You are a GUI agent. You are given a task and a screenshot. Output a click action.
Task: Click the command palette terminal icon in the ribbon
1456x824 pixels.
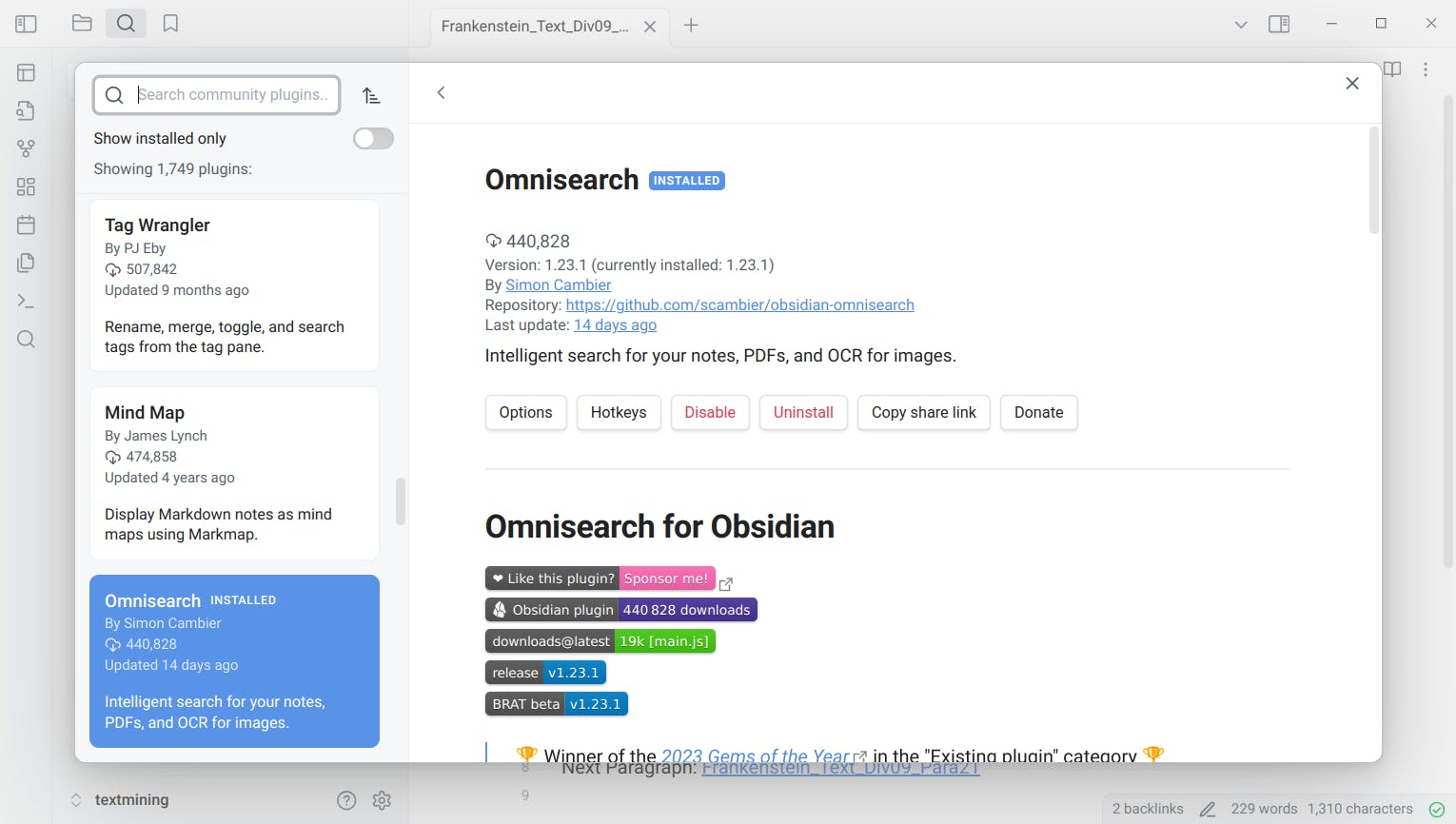coord(26,301)
